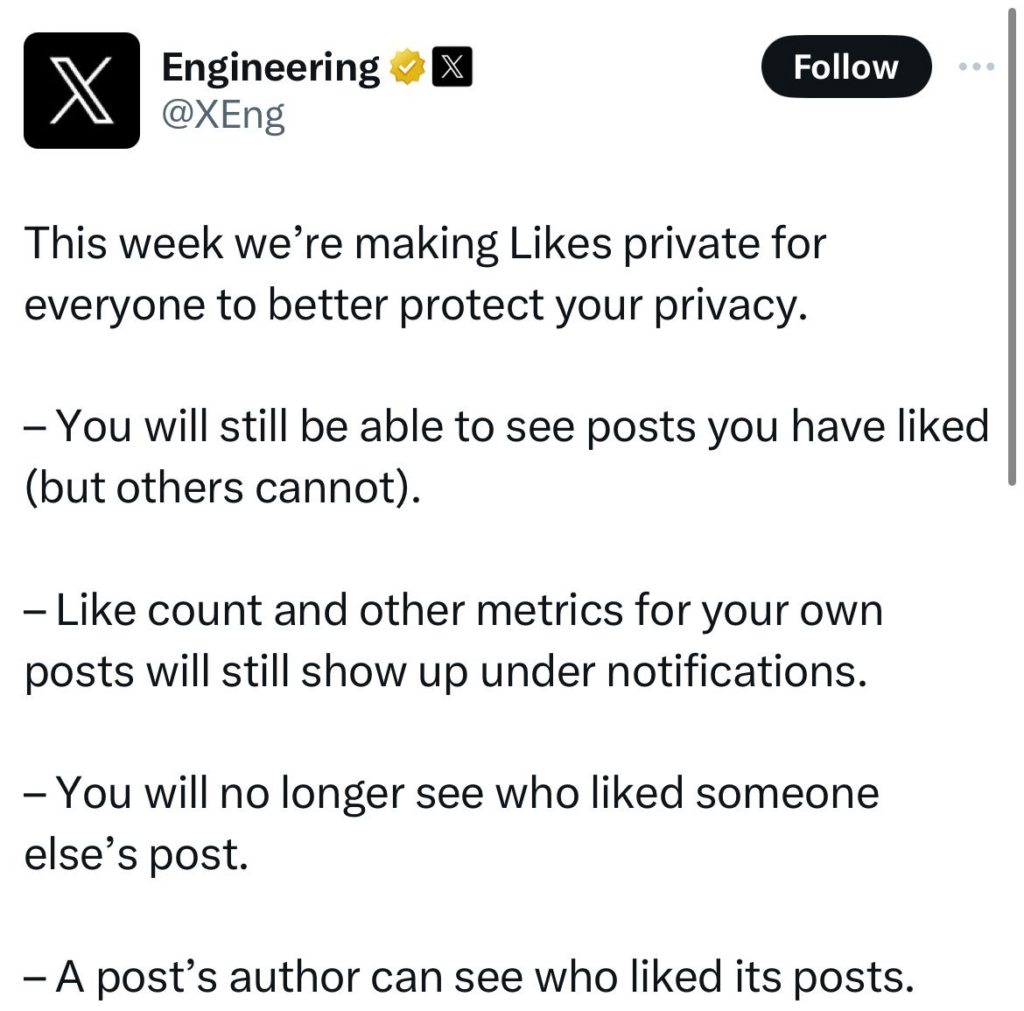The image size is (1024, 1011).
Task: Click the gold verified checkmark badge
Action: pos(408,67)
